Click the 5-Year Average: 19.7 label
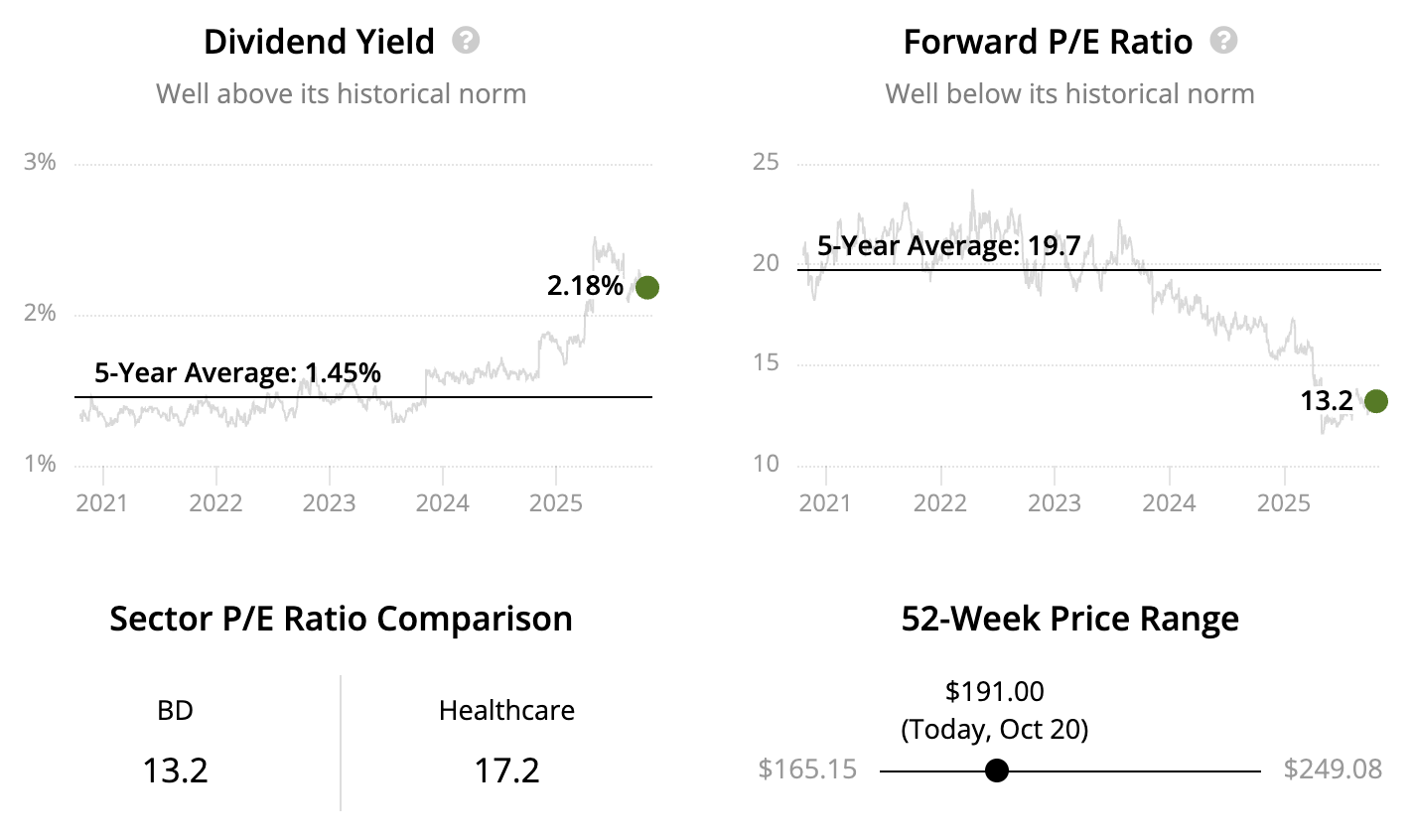 pos(948,246)
